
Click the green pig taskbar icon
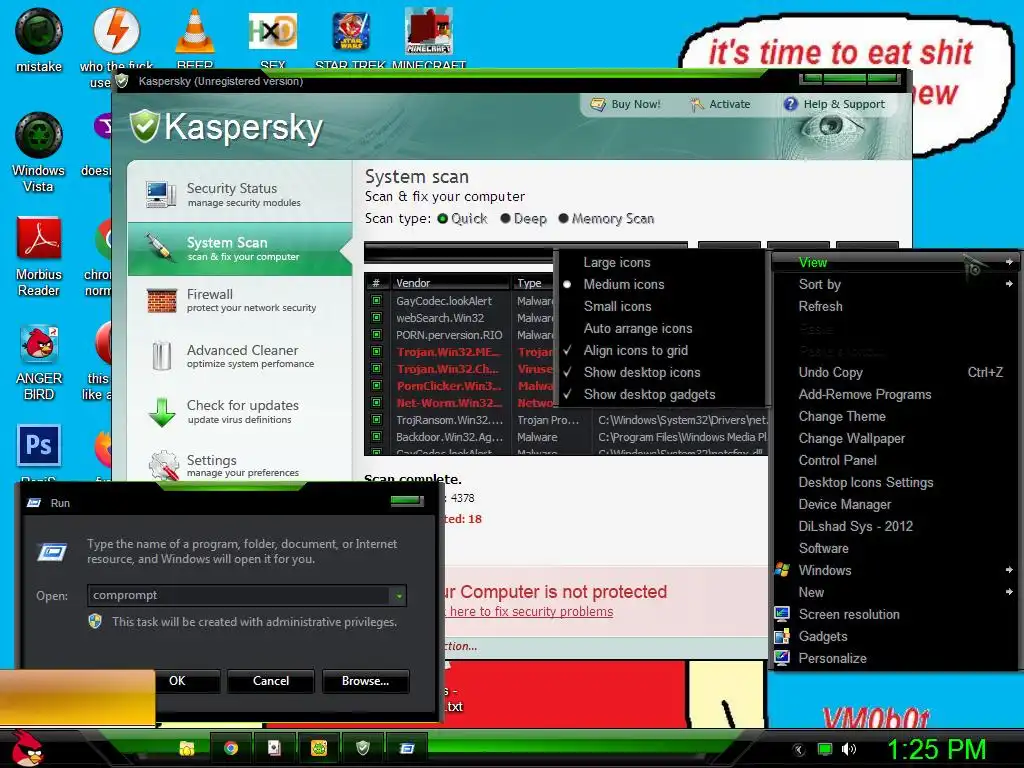coord(319,748)
